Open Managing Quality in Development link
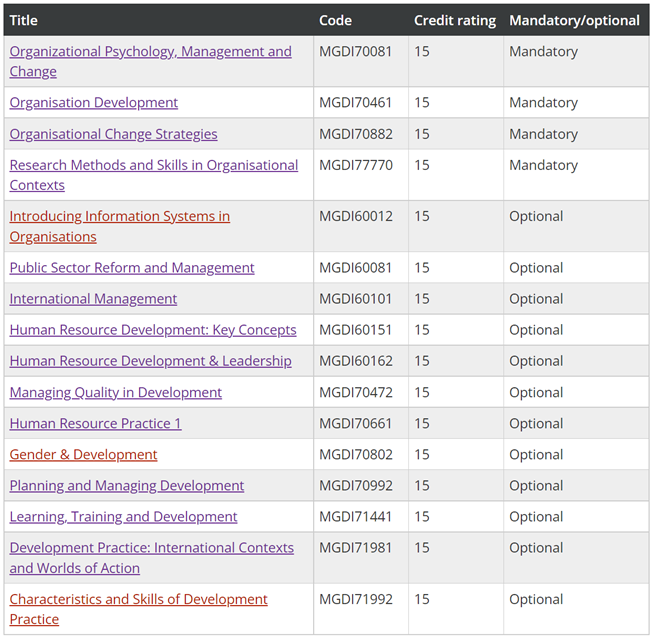The height and width of the screenshot is (639, 653). click(116, 393)
